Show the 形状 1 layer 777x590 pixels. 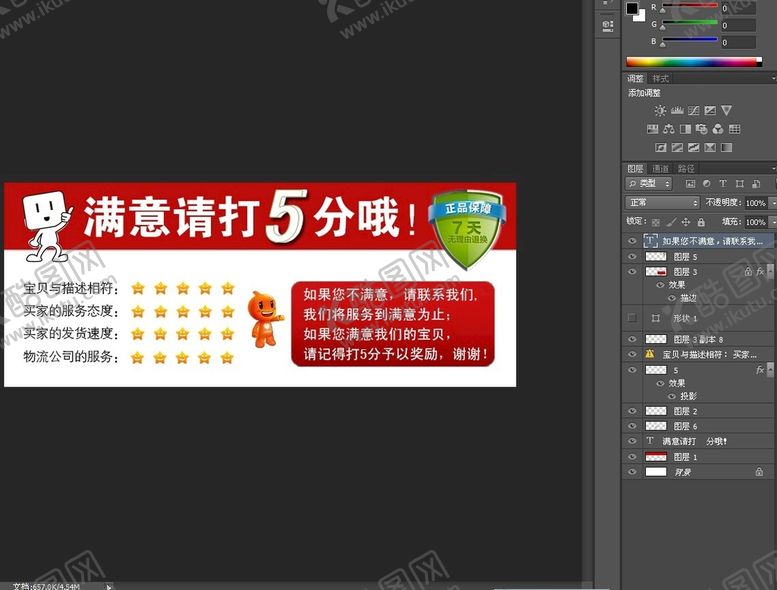pos(631,318)
